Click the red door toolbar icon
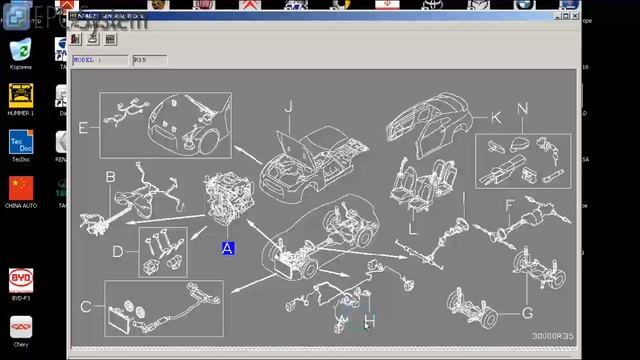 76,39
